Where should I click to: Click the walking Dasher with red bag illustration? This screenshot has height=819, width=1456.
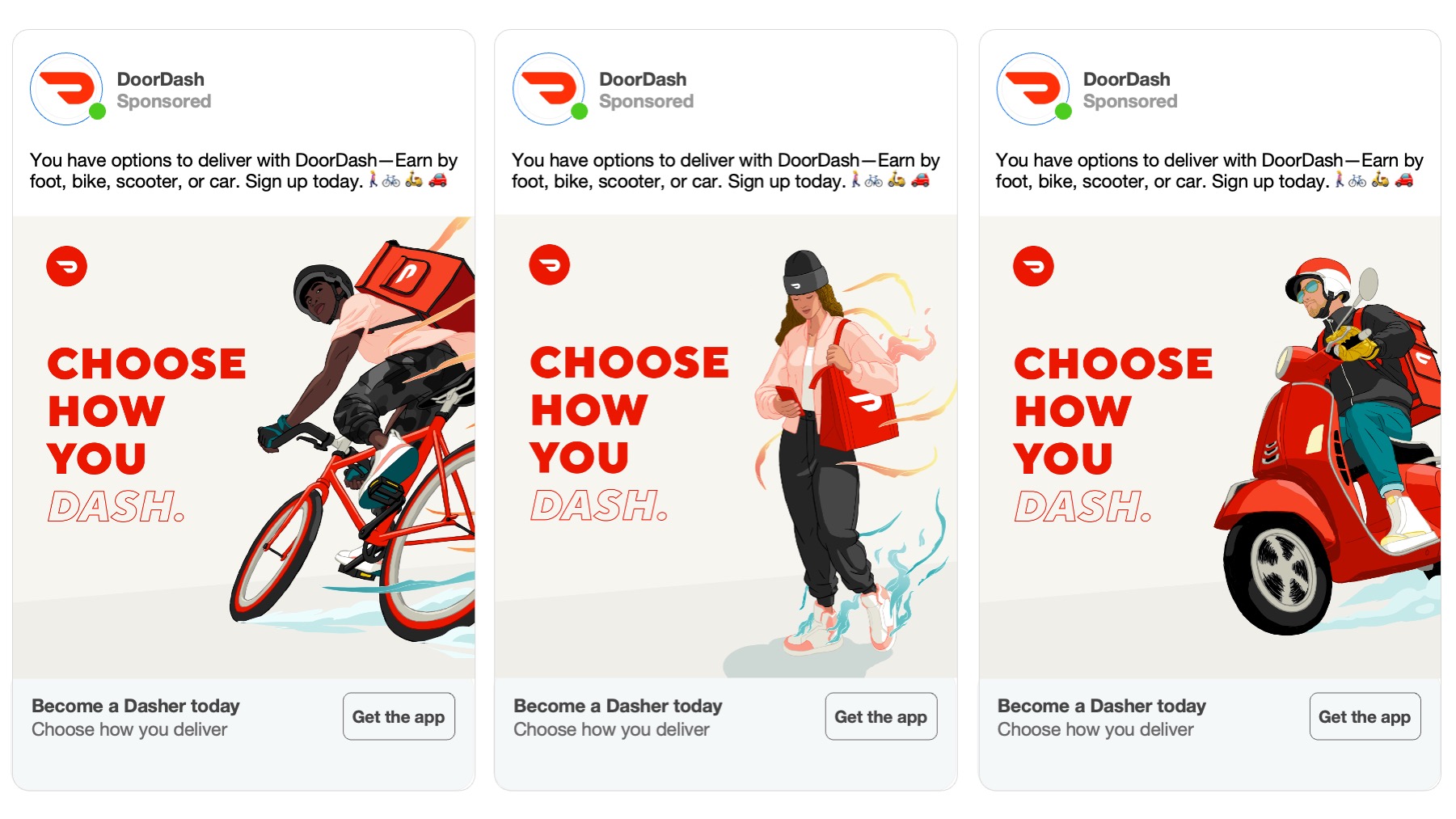click(833, 445)
